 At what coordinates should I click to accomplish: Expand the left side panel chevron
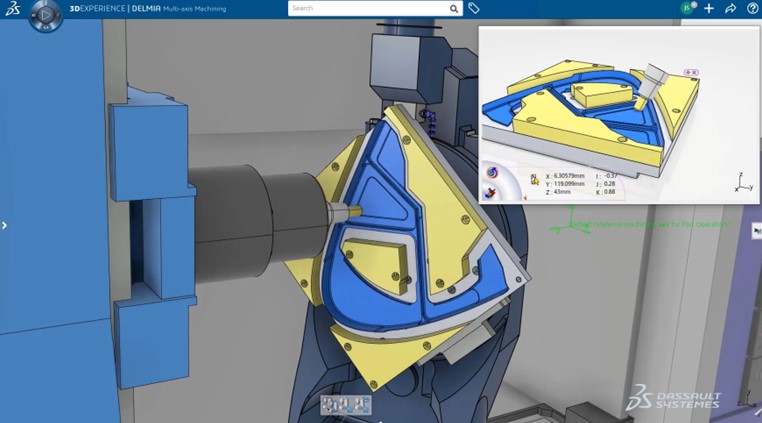(x=4, y=225)
